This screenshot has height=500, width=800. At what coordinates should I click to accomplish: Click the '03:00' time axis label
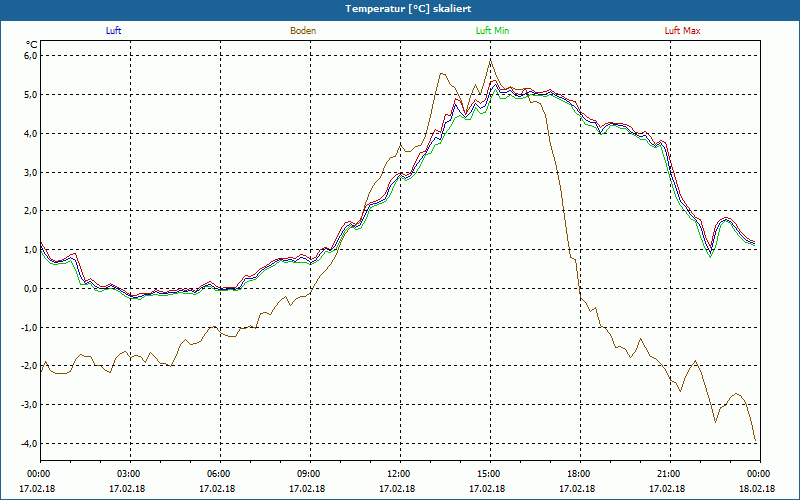click(x=131, y=474)
